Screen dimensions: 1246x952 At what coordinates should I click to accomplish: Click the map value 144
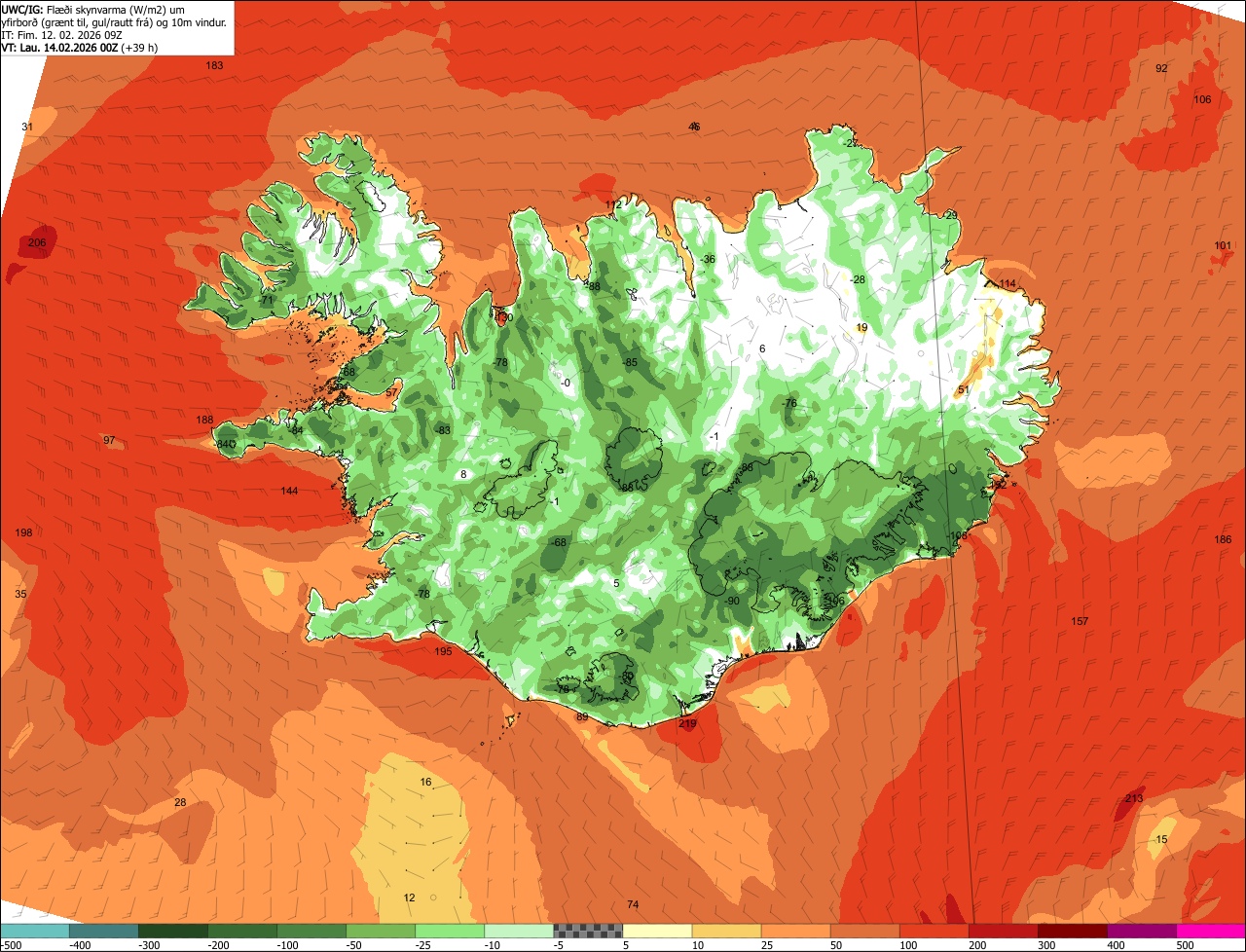pyautogui.click(x=289, y=491)
